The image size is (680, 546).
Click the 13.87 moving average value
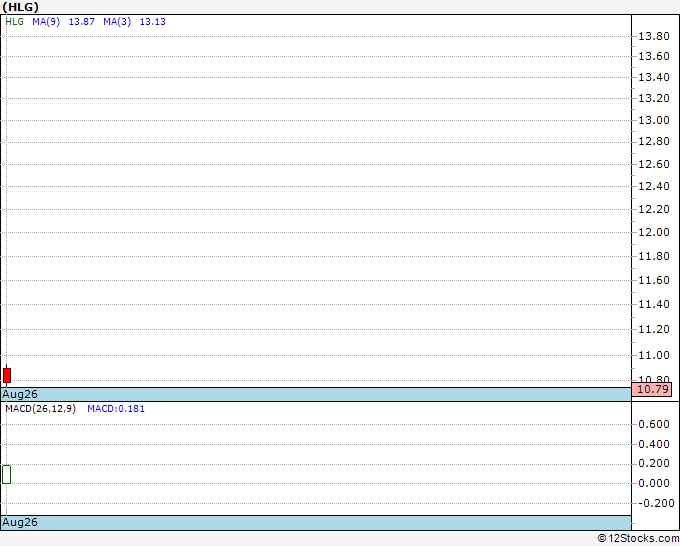(82, 22)
